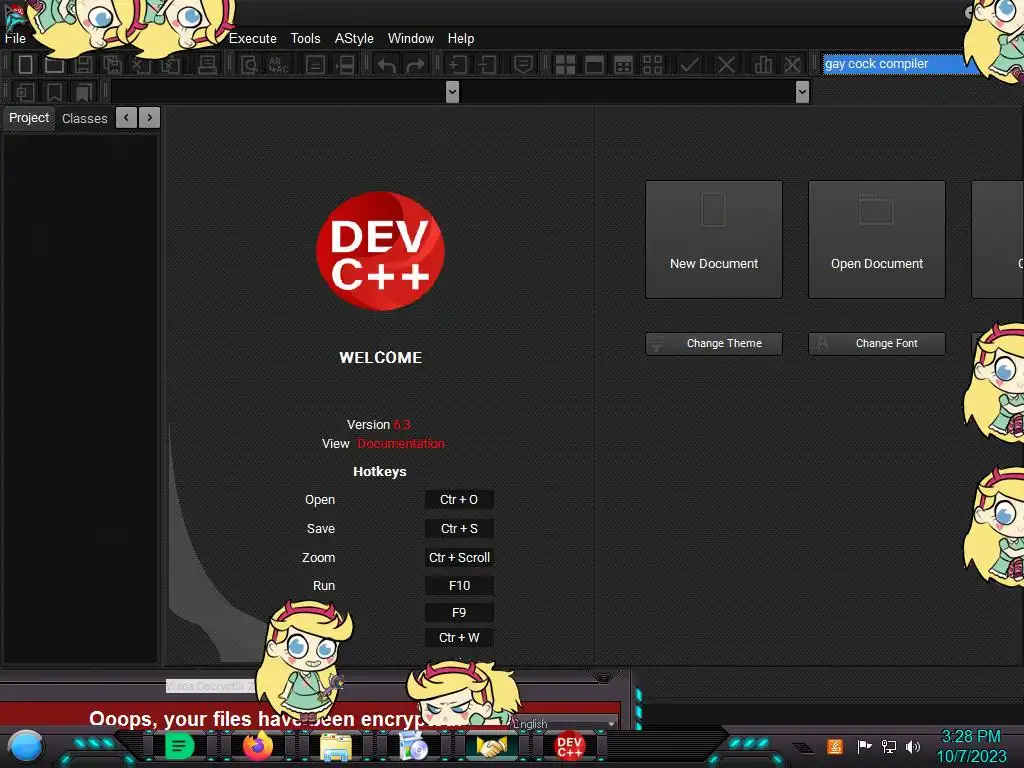Open the File menu

[x=15, y=39]
